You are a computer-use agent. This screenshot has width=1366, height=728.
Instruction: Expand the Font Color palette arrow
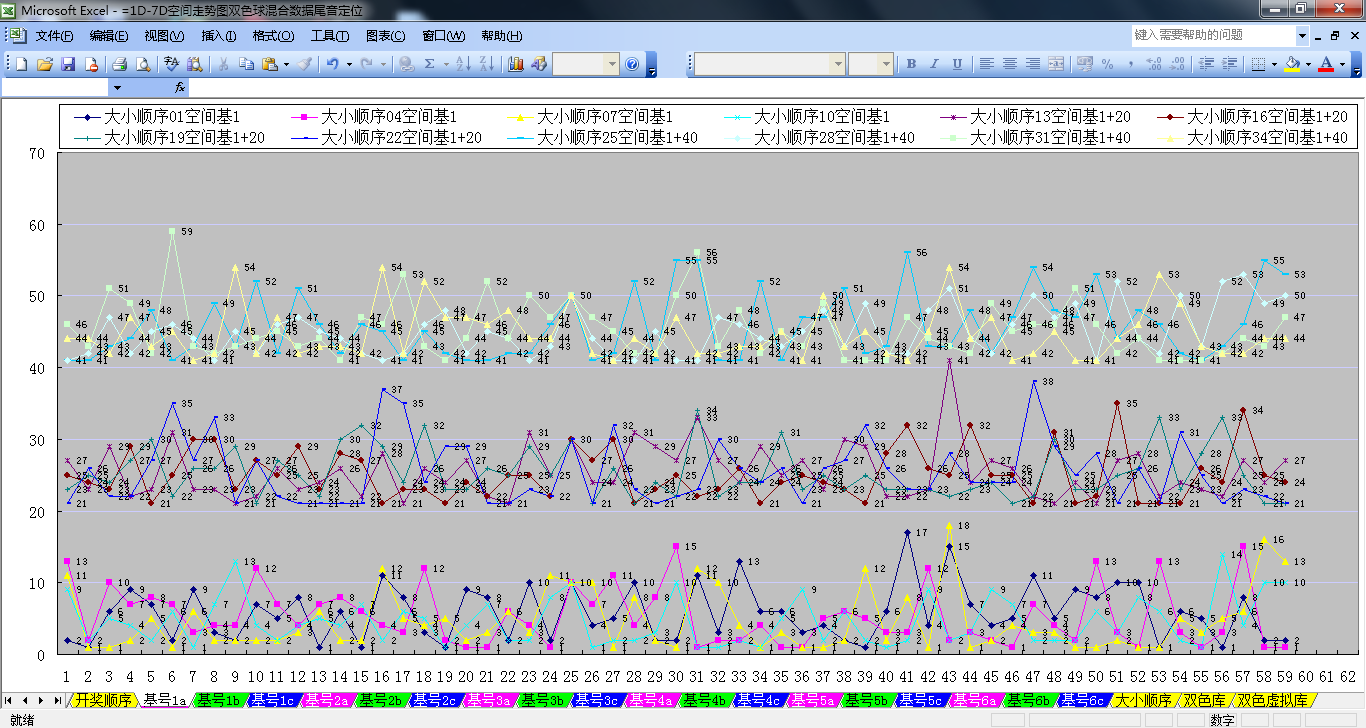pyautogui.click(x=1342, y=64)
